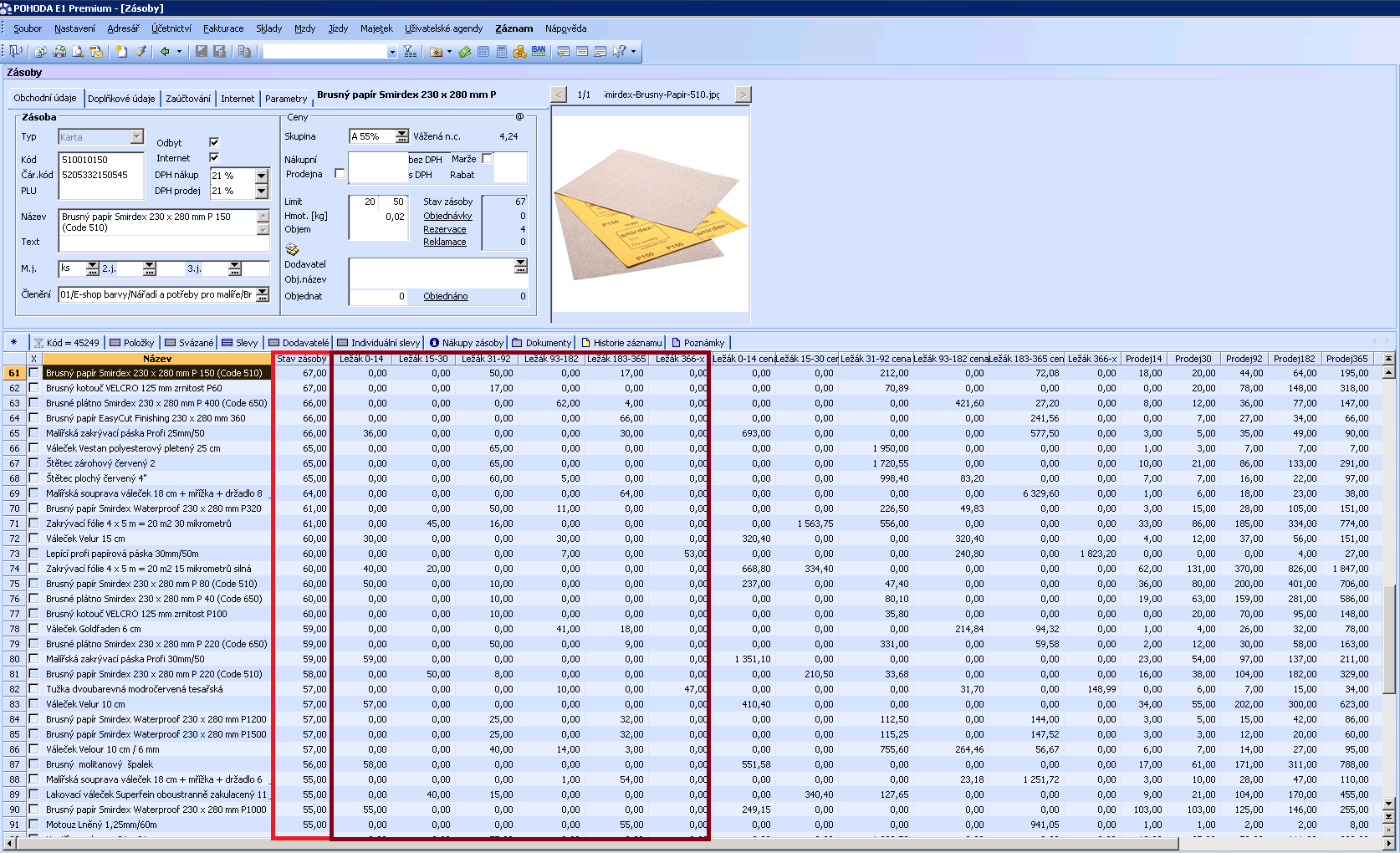
Task: Click the context help cursor-question icon
Action: tap(619, 51)
